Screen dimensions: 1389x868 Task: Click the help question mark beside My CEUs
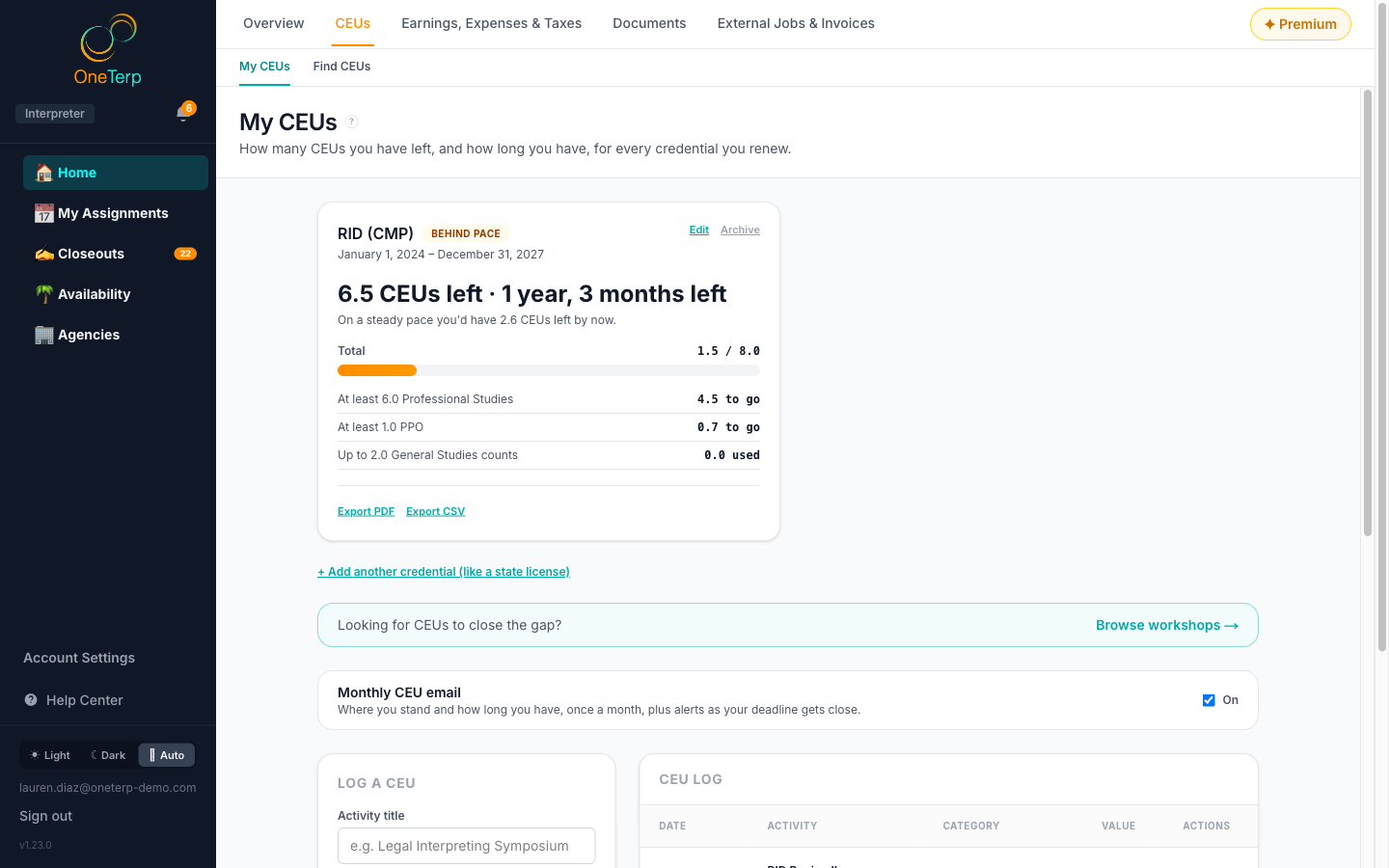[x=352, y=122]
